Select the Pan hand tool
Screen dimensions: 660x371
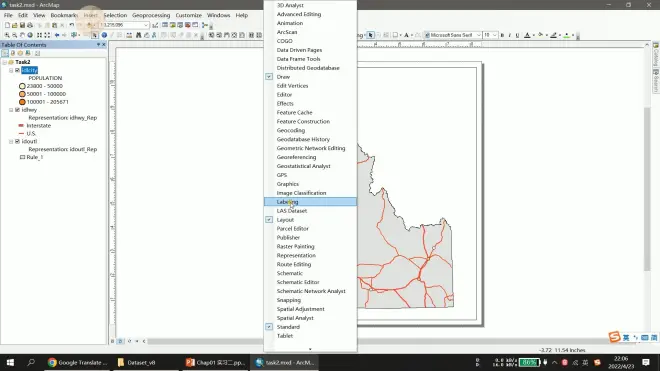click(22, 35)
